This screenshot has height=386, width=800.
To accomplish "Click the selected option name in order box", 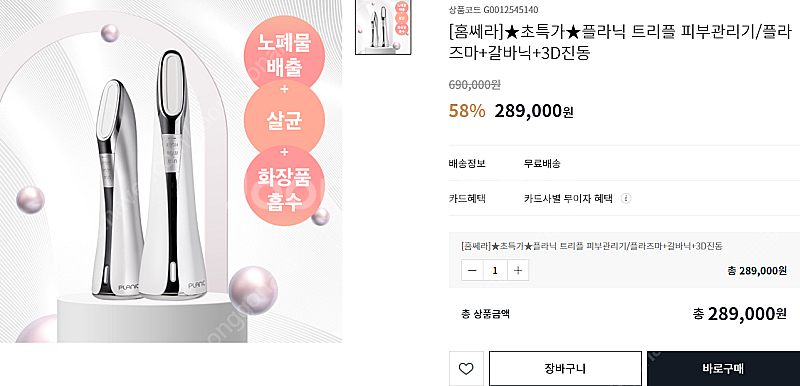I will pyautogui.click(x=592, y=246).
